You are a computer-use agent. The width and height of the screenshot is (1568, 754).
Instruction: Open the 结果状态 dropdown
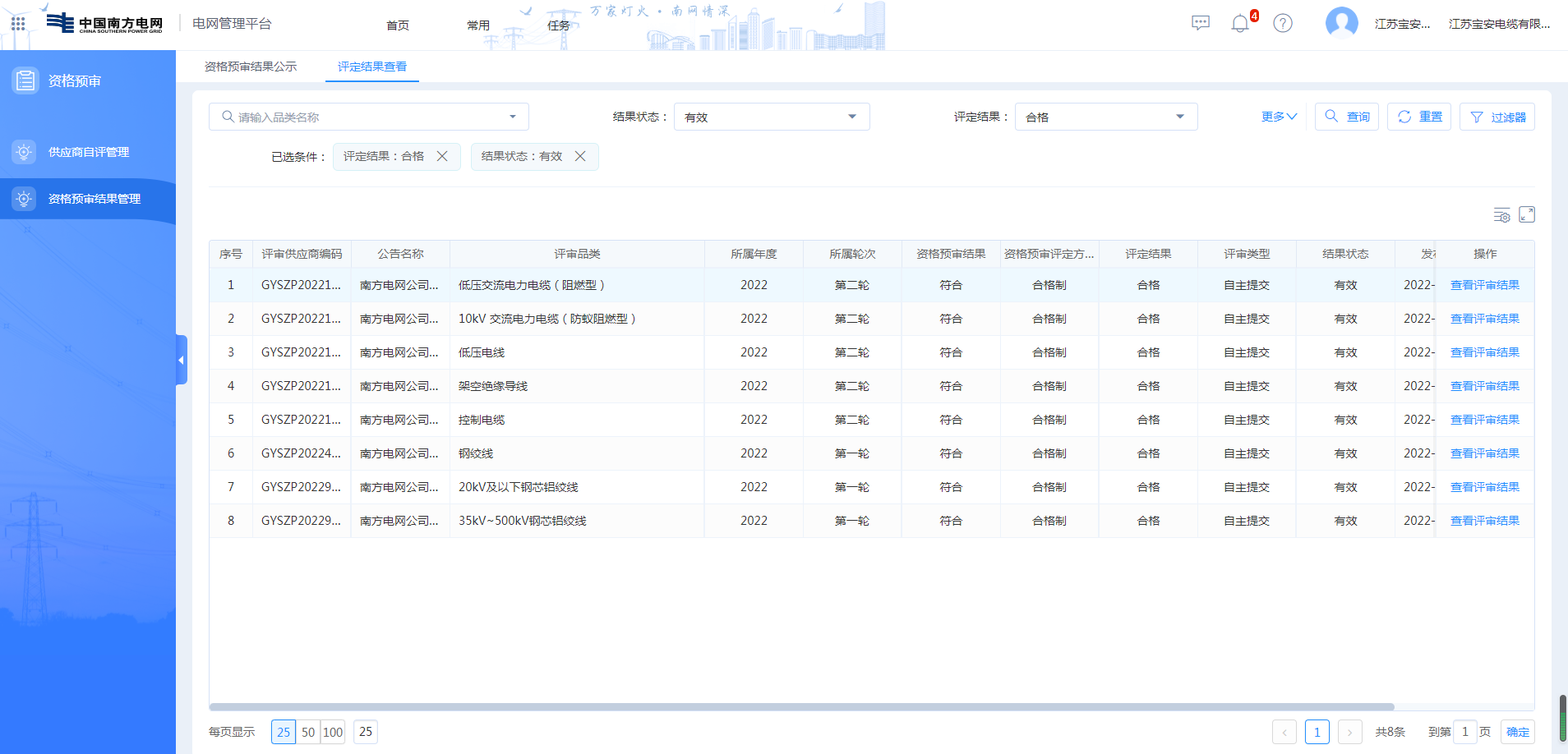click(x=771, y=117)
